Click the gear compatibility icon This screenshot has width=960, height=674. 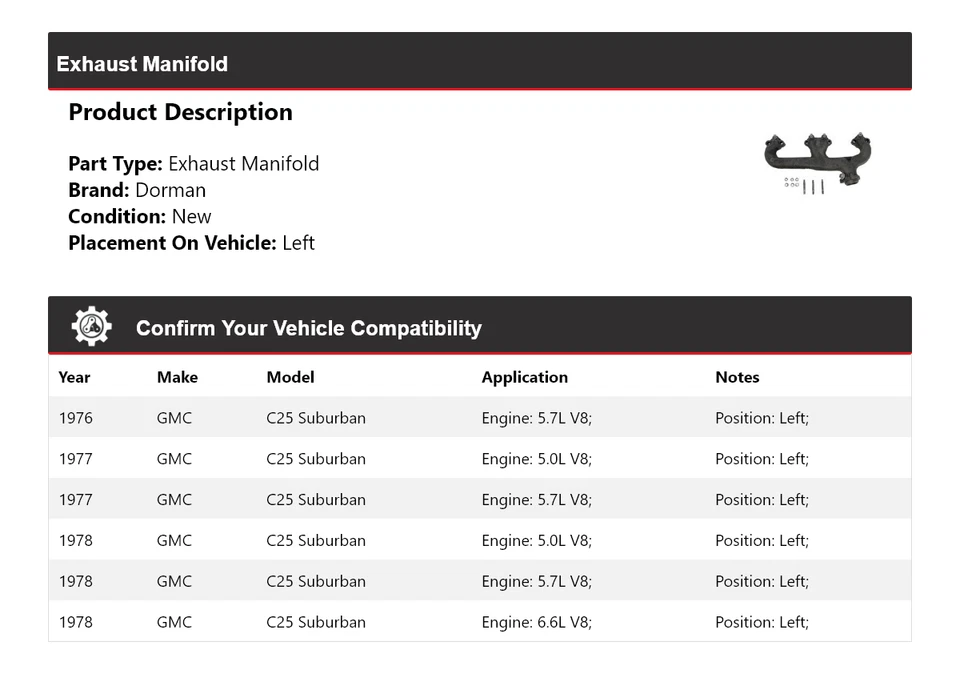[92, 327]
